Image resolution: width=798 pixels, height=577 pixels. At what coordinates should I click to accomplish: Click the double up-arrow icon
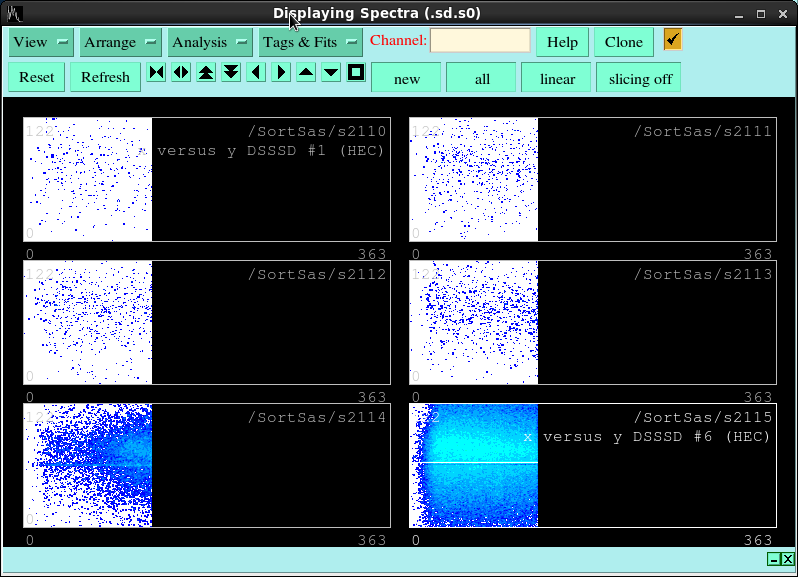[x=206, y=72]
